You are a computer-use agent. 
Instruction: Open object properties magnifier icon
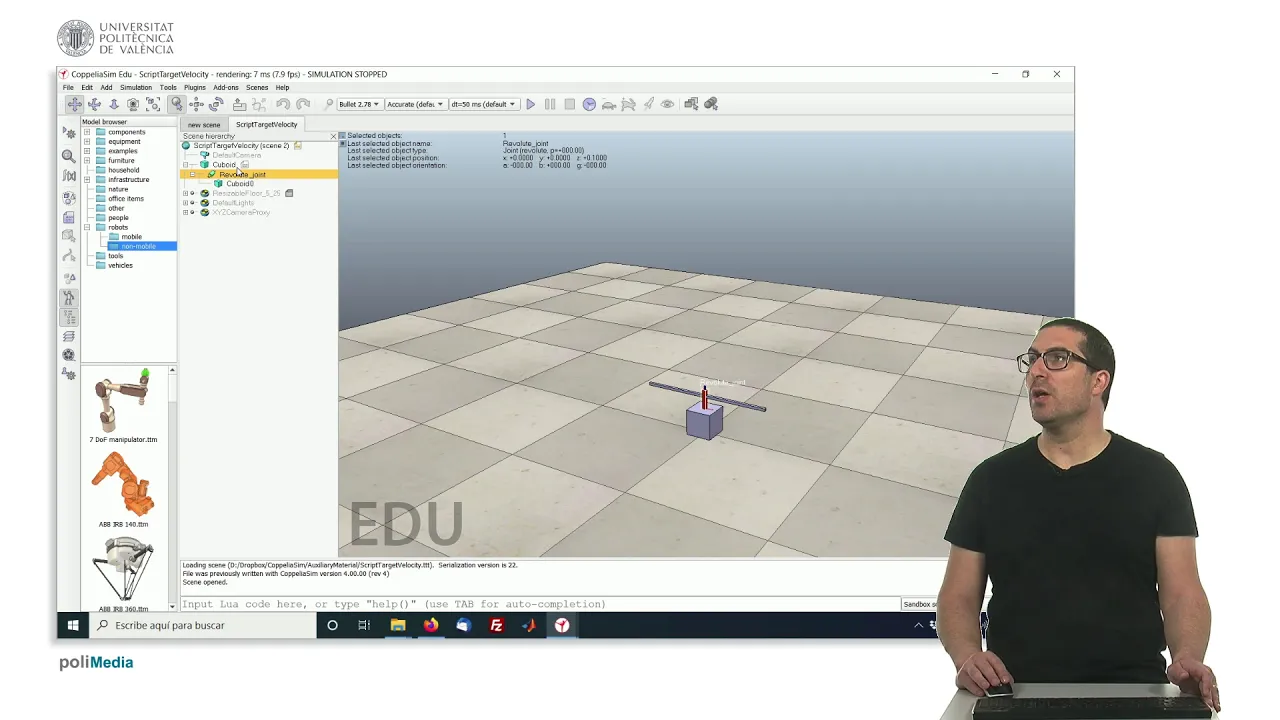[69, 156]
